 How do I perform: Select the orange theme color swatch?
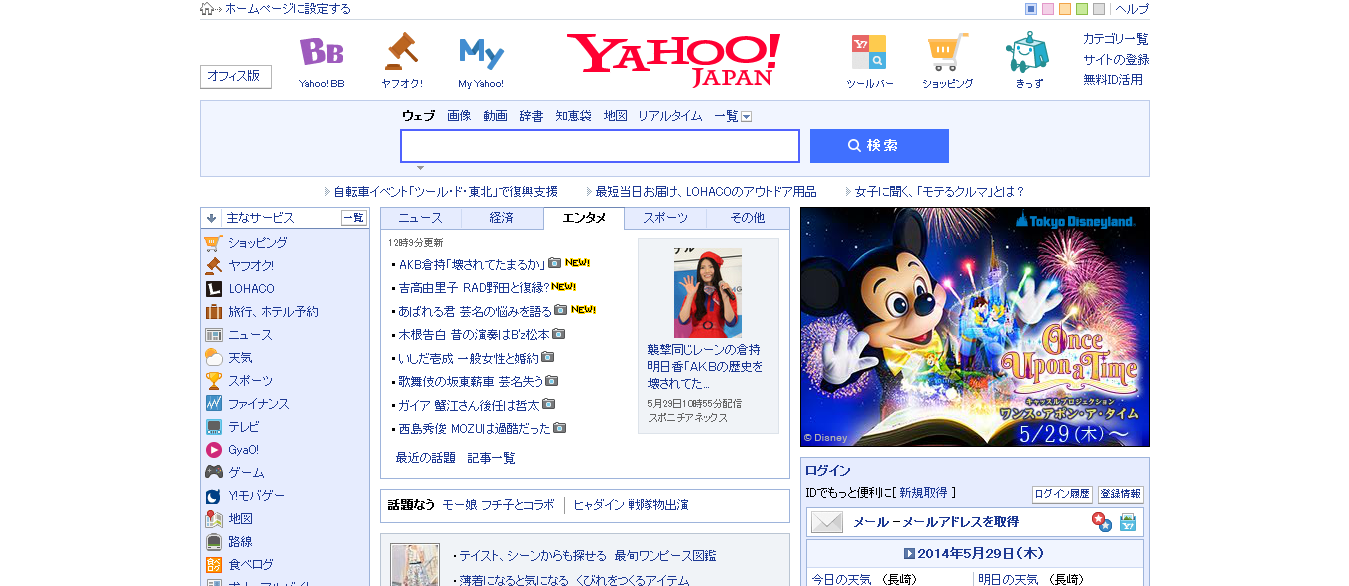(1065, 9)
